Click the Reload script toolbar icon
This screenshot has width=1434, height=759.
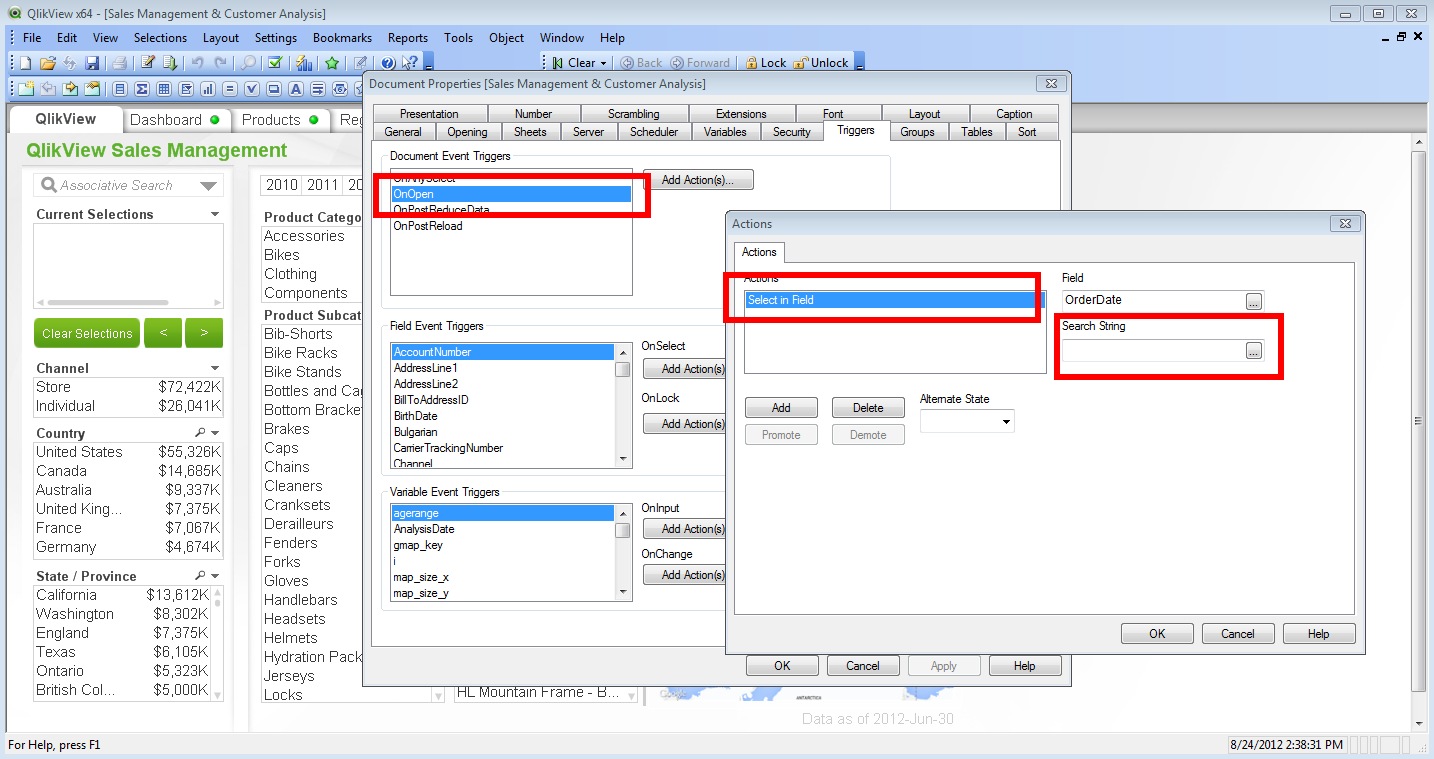coord(170,63)
